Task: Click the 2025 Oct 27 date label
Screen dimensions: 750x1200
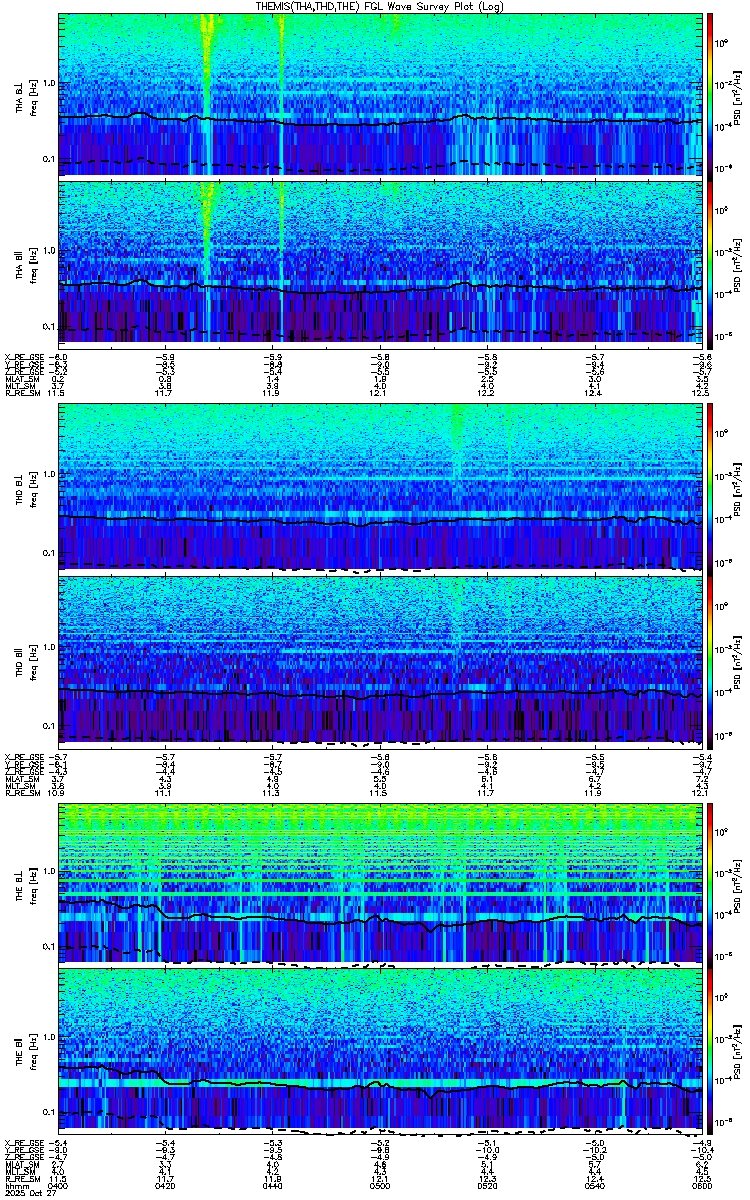Action: click(x=28, y=1193)
